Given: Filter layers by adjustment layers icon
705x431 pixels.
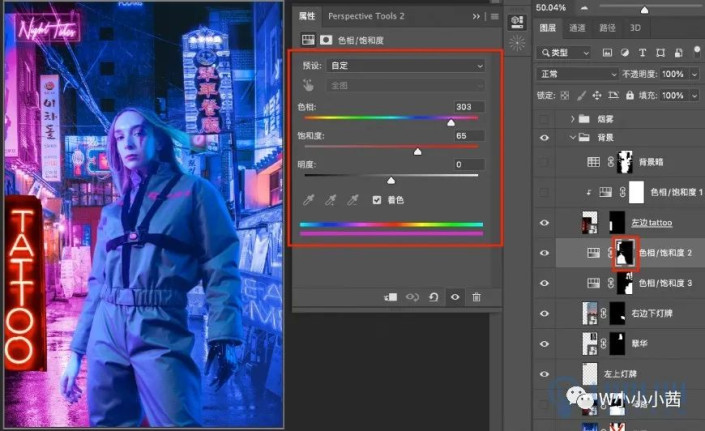Looking at the screenshot, I should click(x=625, y=53).
